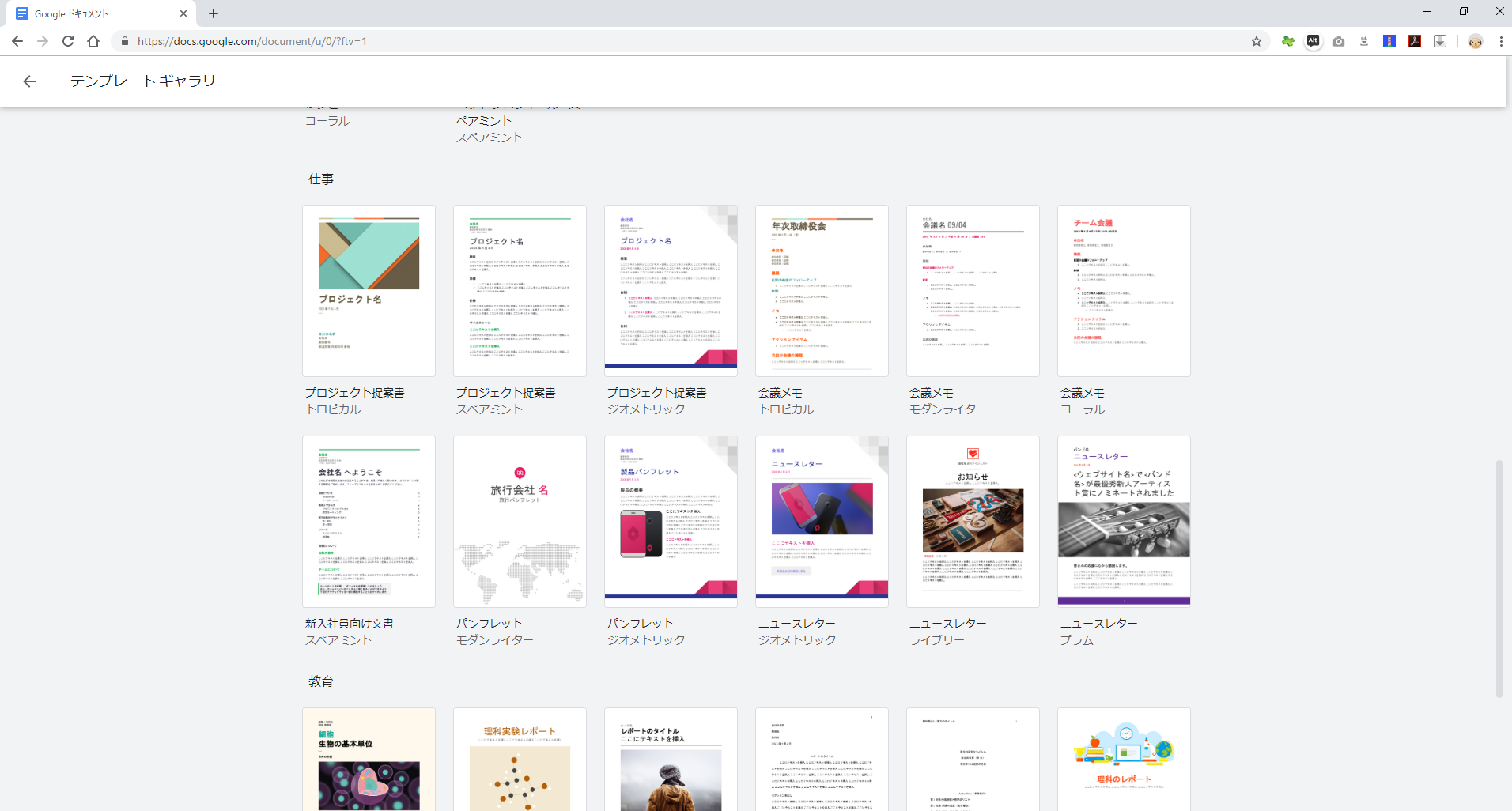Open プロジェクト提案書 スペアミント template
This screenshot has width=1512, height=811.
520,291
